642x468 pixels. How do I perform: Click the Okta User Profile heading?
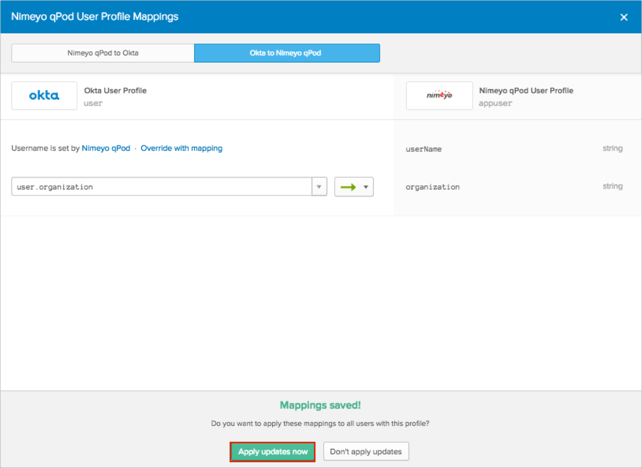[115, 90]
